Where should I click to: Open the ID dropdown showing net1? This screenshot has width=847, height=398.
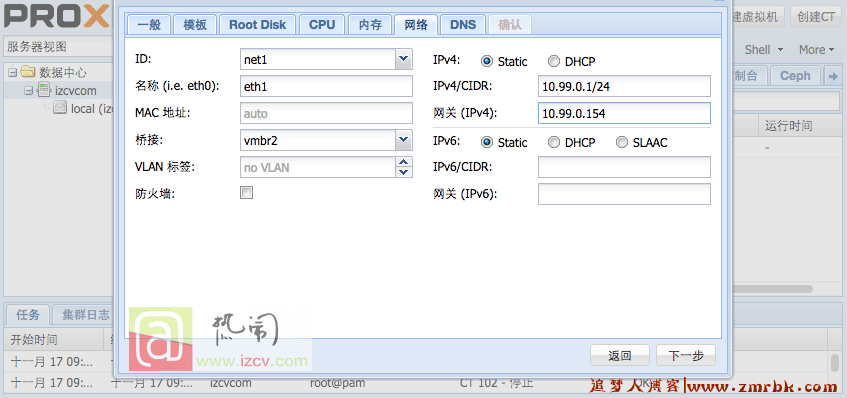click(x=404, y=59)
